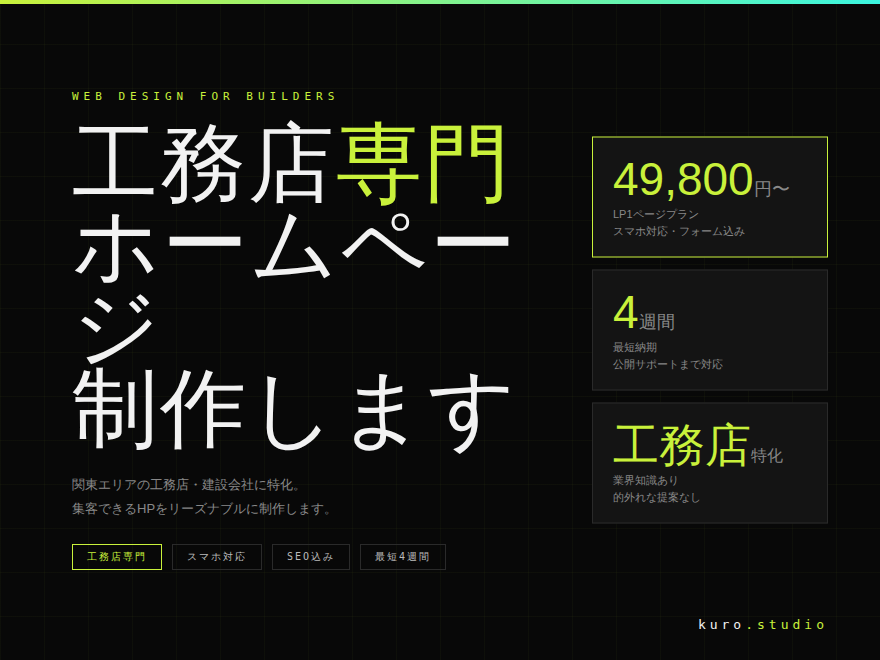Click the 最短4週間 tag button

pos(402,557)
